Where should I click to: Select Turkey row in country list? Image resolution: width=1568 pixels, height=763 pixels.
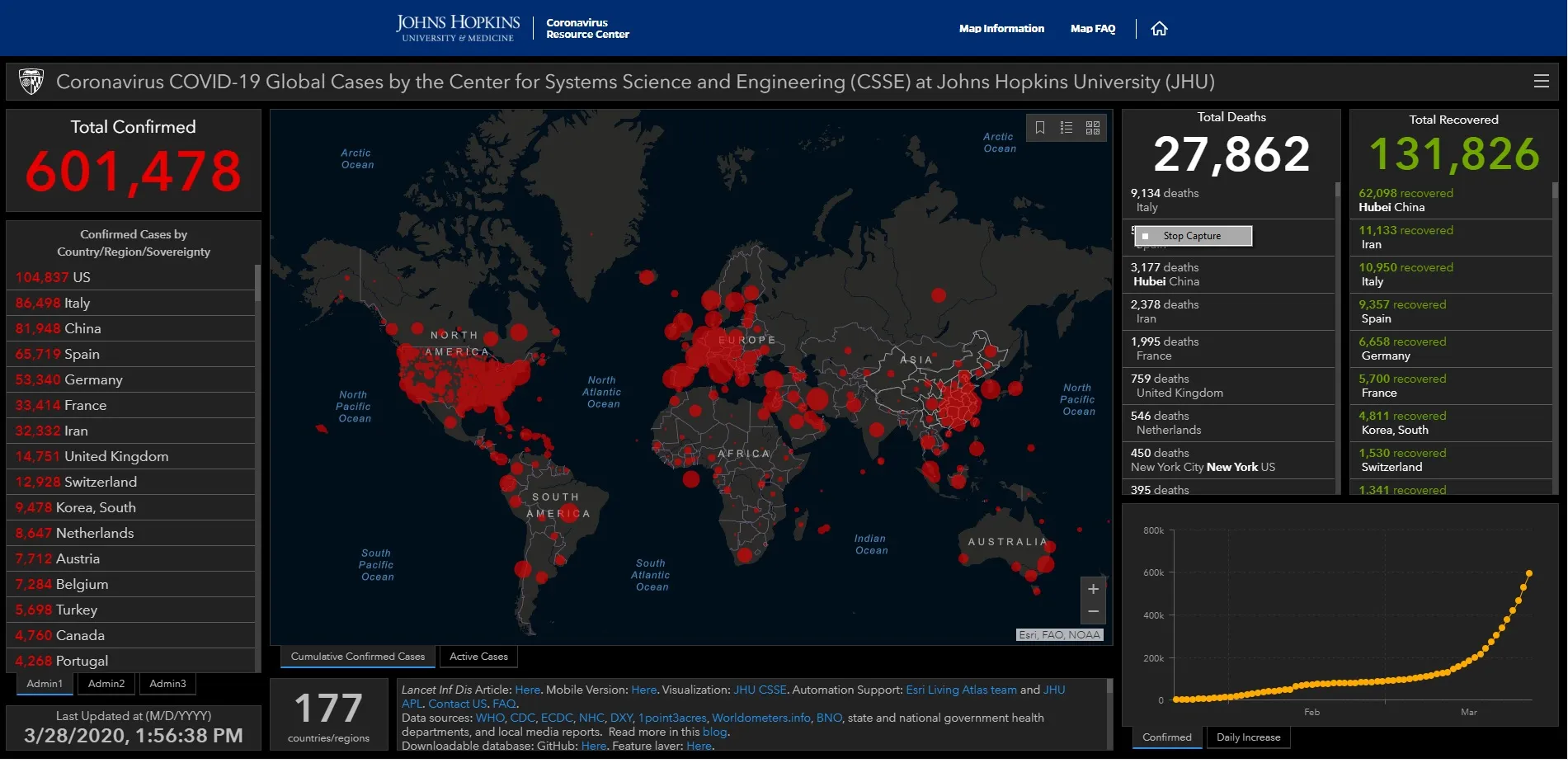pos(132,610)
